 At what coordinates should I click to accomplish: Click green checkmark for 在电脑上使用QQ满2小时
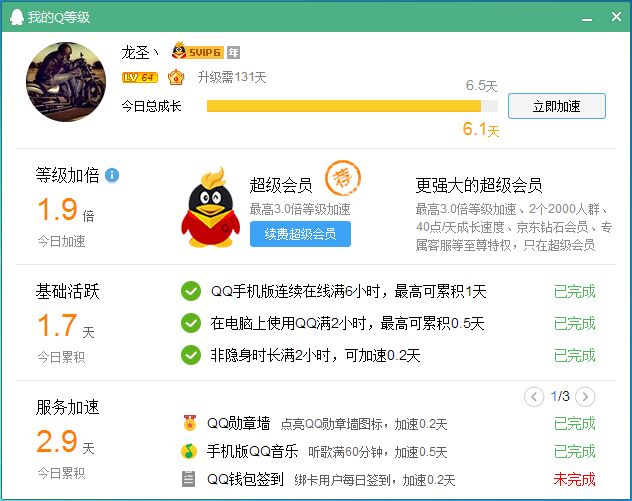191,323
